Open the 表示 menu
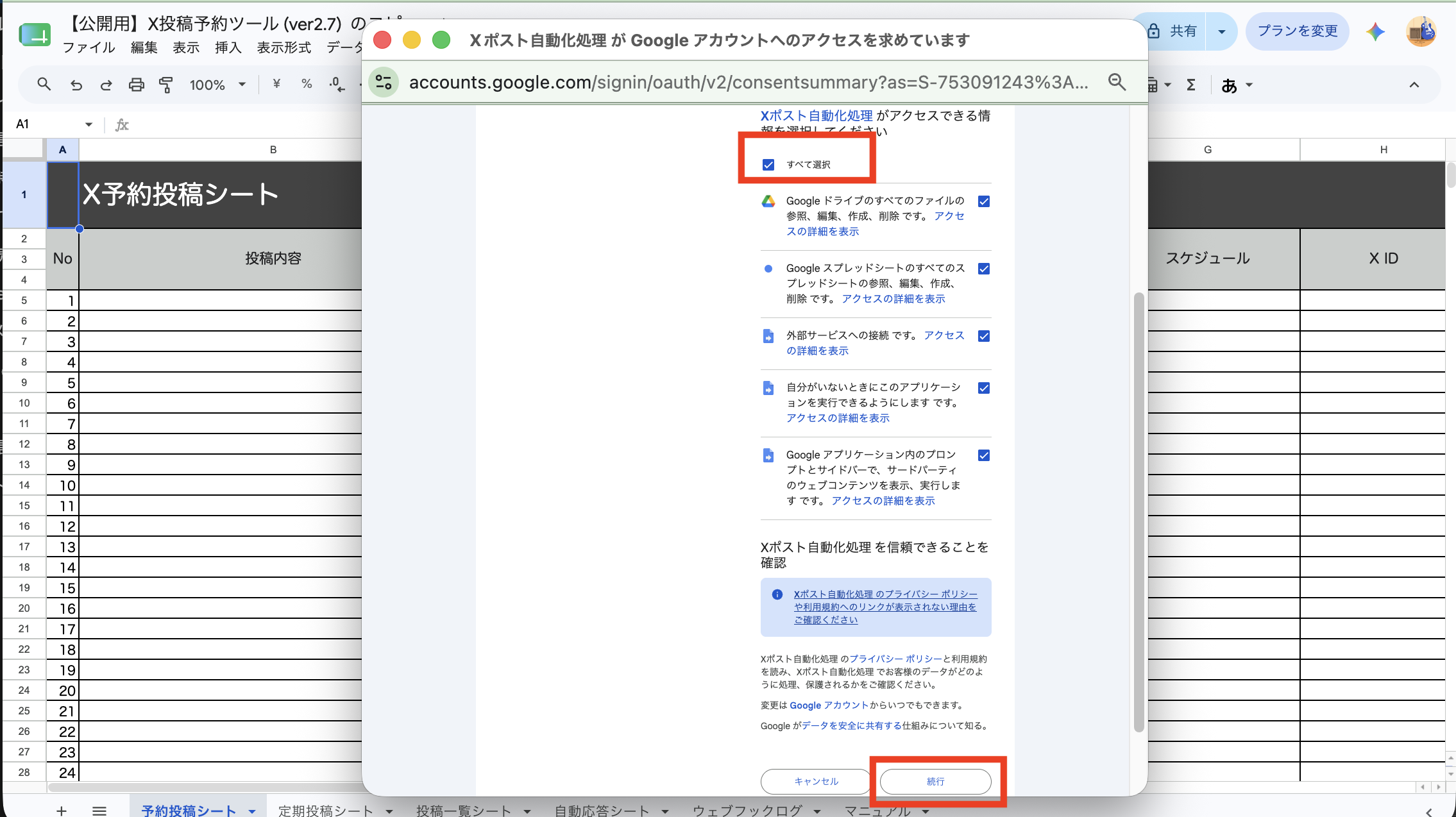 186,47
